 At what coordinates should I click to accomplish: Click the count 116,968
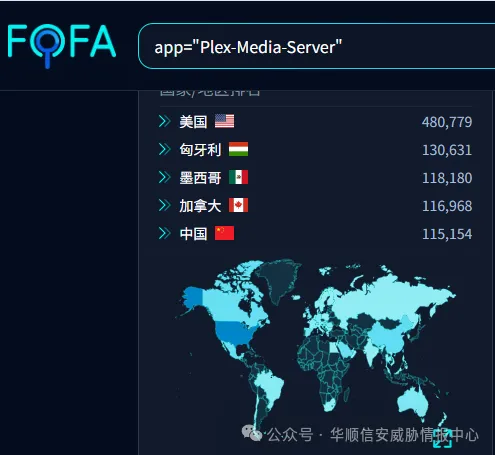(447, 206)
